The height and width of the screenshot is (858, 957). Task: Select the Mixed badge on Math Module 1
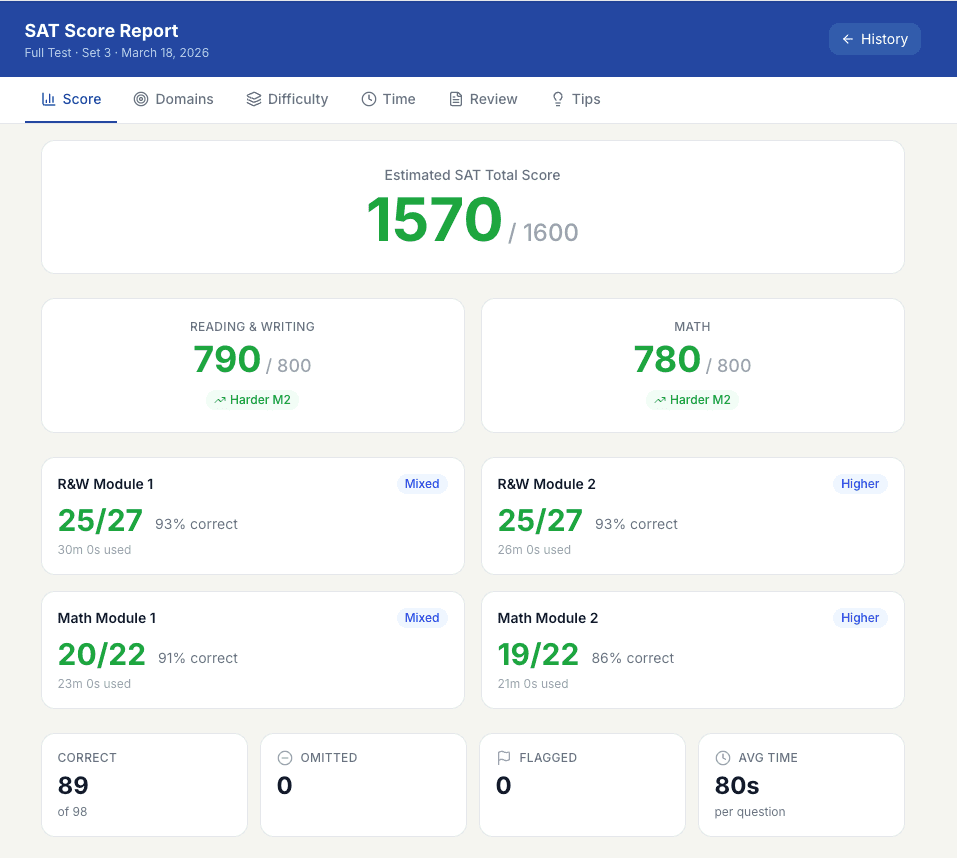[422, 617]
